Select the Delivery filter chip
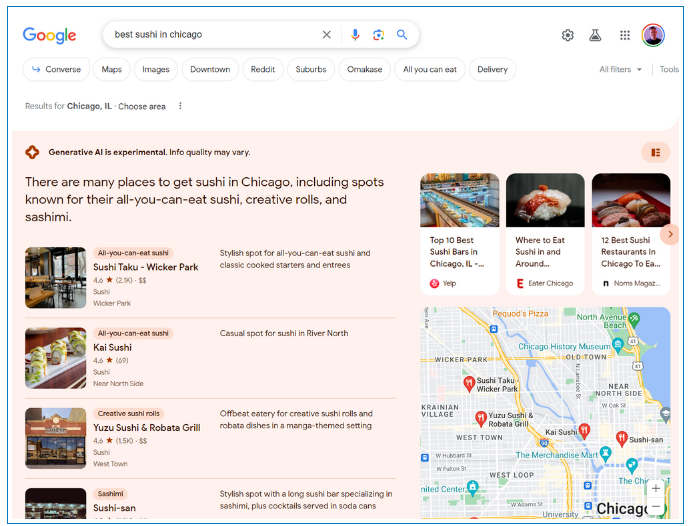The image size is (694, 526). [492, 70]
